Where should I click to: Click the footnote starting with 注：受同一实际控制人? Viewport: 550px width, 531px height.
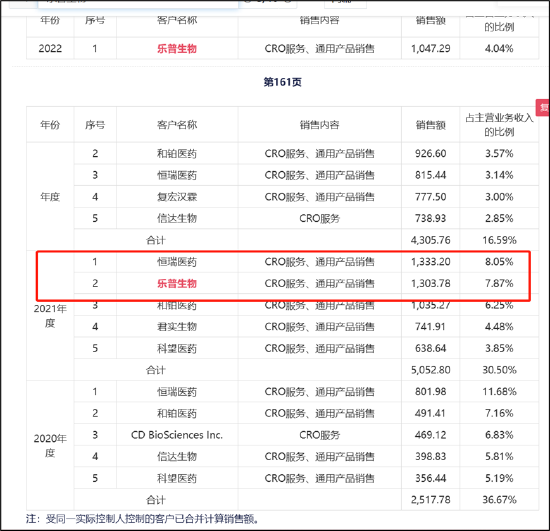click(x=142, y=519)
